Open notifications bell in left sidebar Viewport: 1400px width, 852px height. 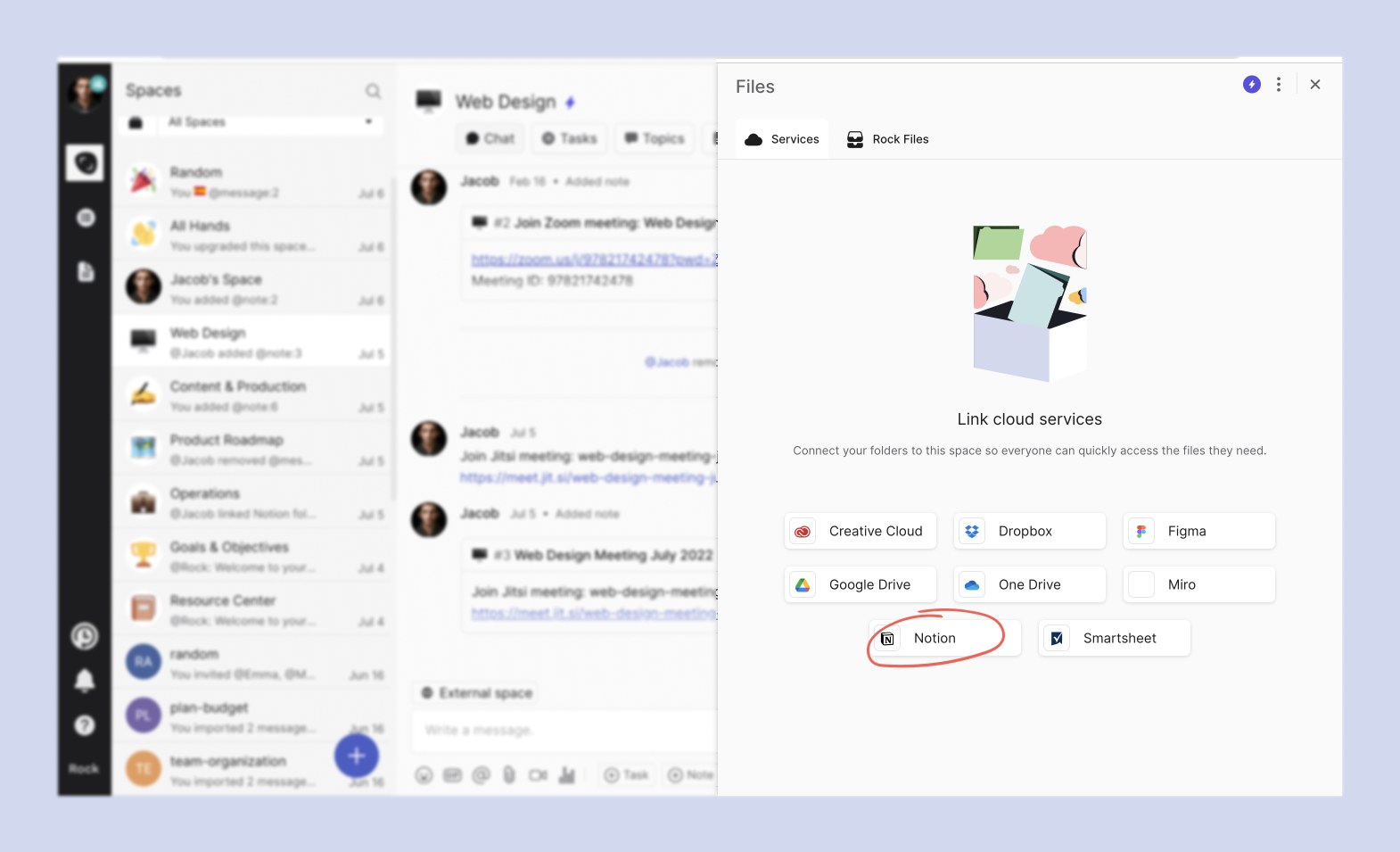tap(85, 682)
